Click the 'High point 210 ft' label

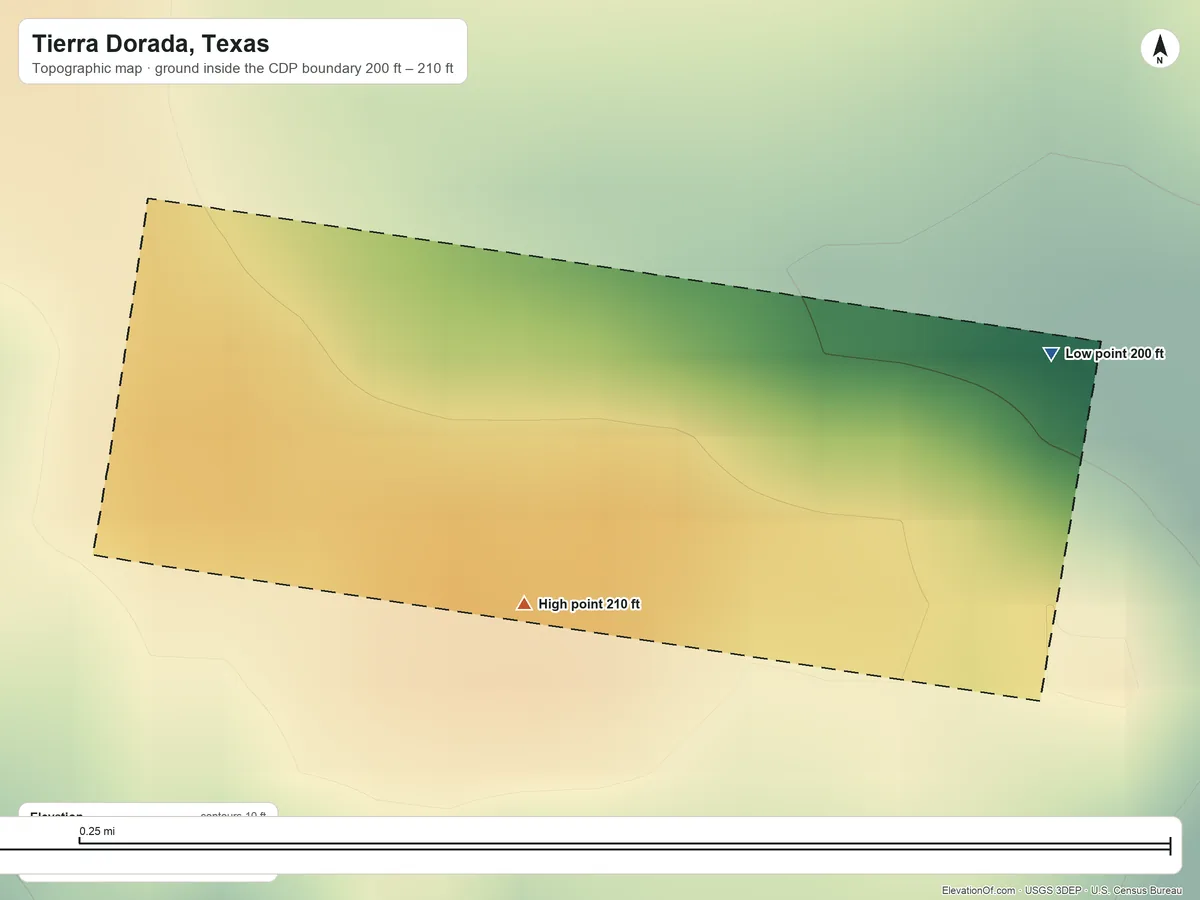click(589, 604)
